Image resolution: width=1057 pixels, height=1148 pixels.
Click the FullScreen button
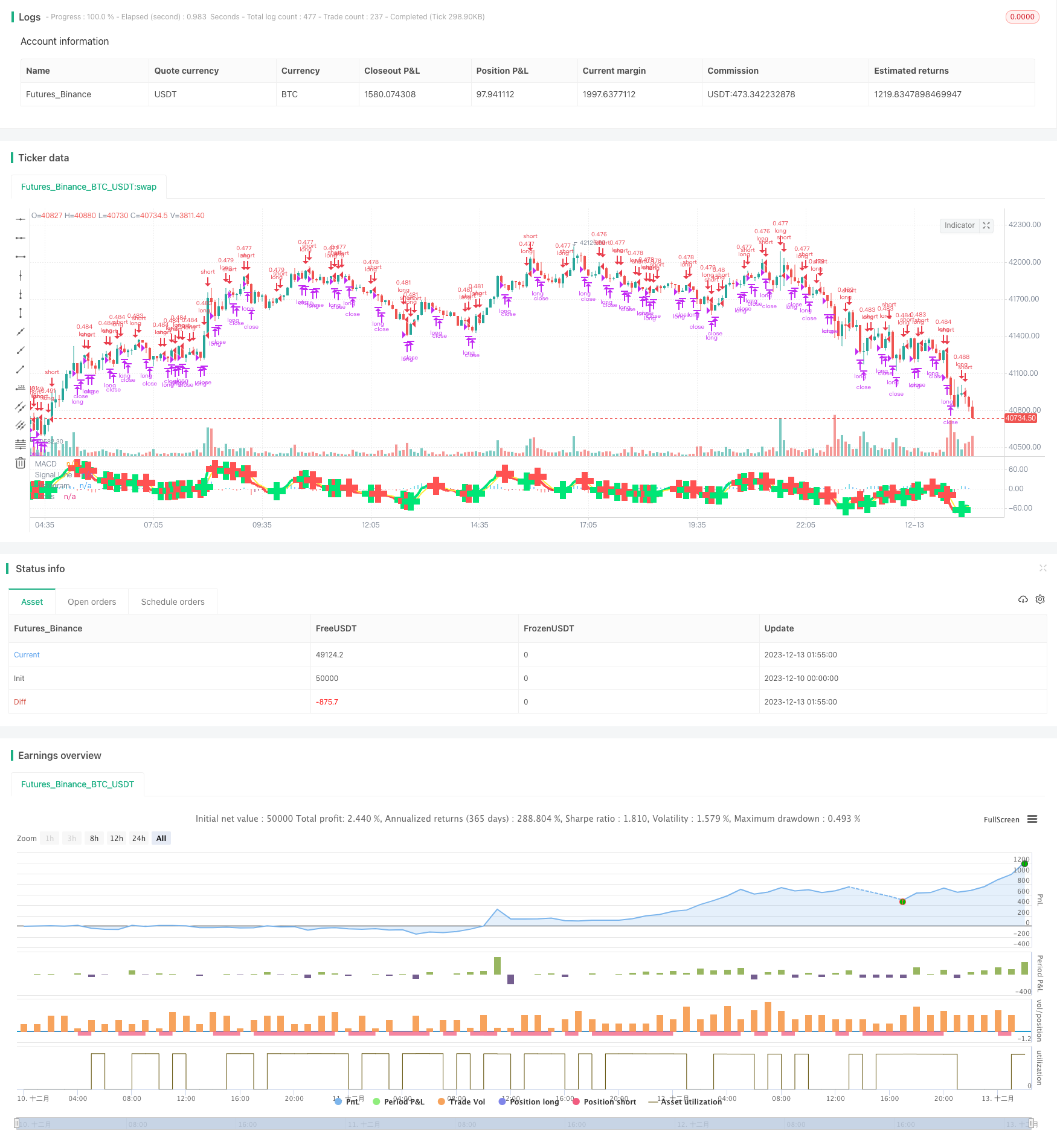(x=1001, y=820)
